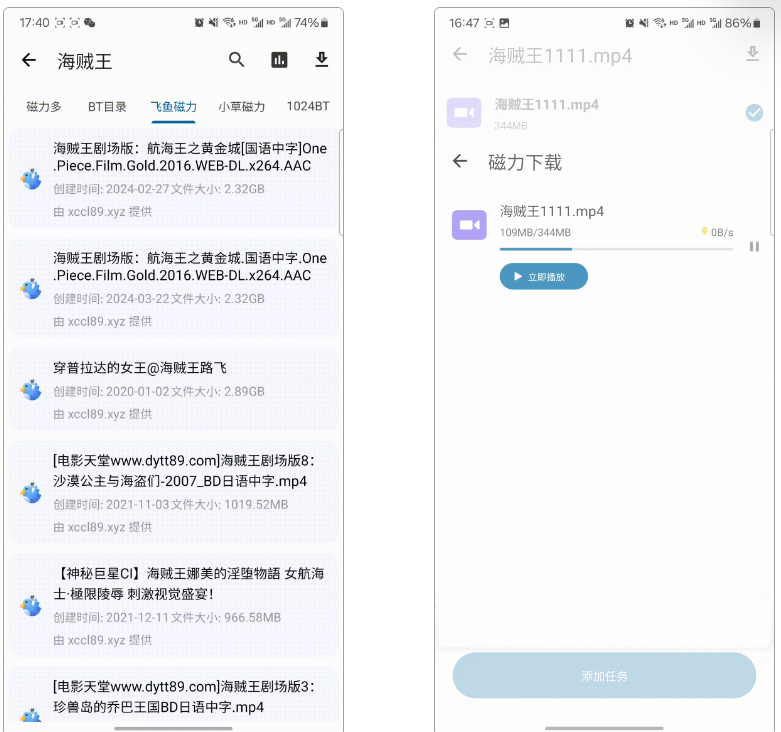Click the 海贼王 page title
Image resolution: width=781 pixels, height=732 pixels.
coord(85,61)
